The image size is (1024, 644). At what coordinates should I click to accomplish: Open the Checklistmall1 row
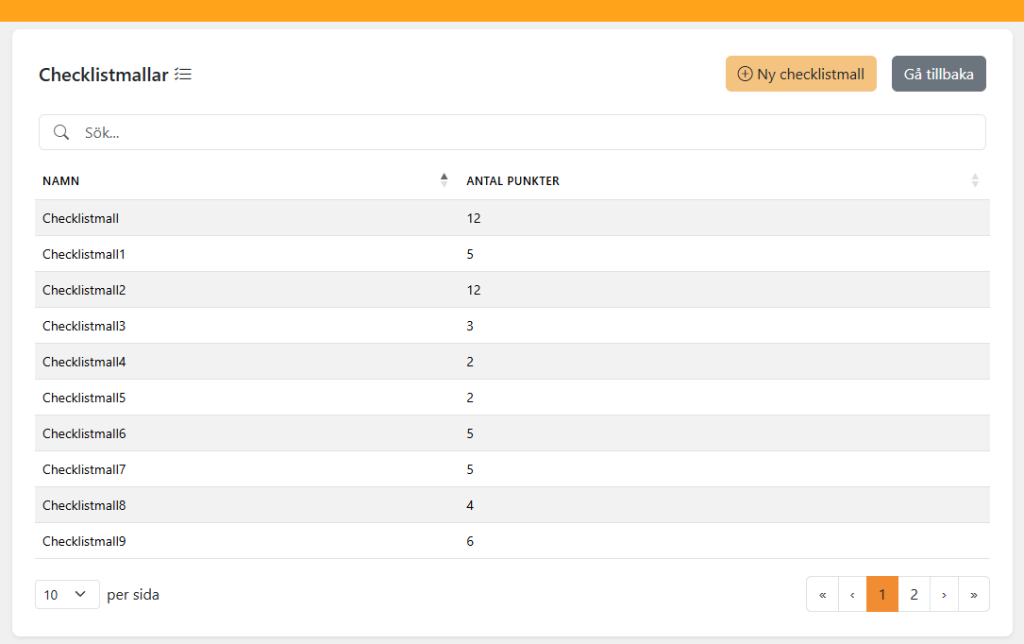(512, 254)
